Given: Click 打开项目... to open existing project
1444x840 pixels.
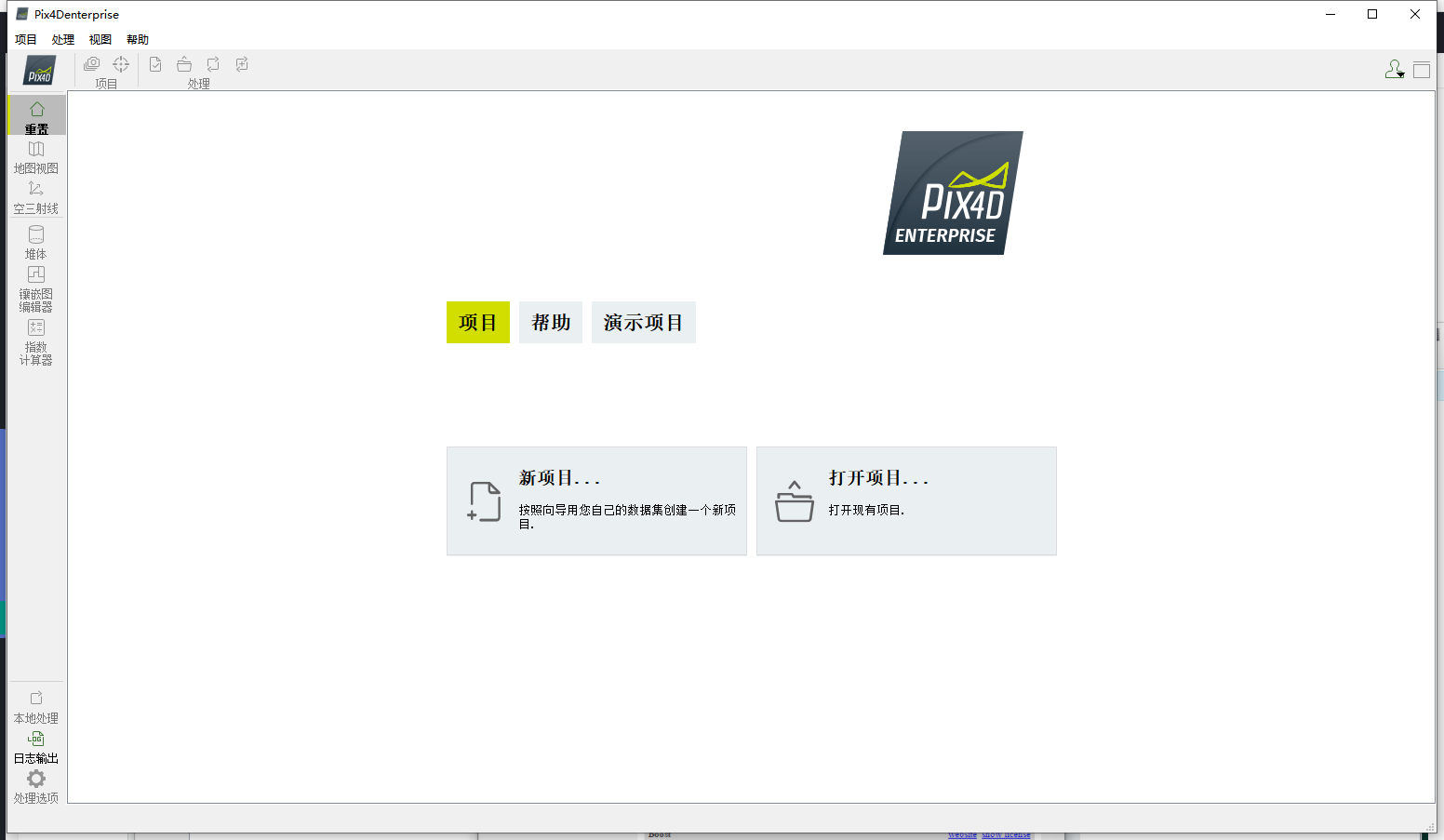Looking at the screenshot, I should pyautogui.click(x=906, y=501).
